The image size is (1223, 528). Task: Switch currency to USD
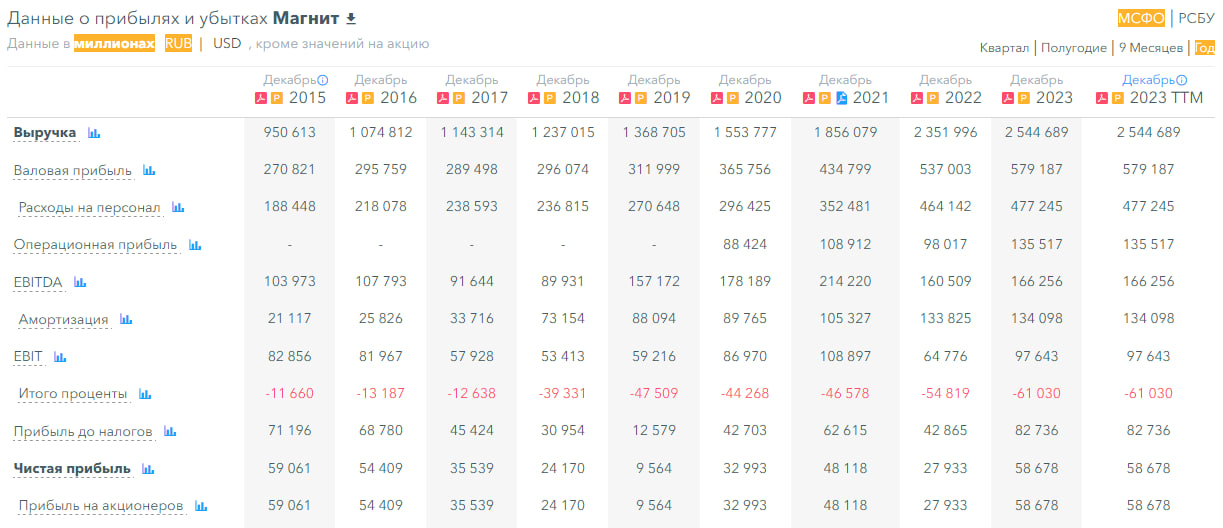click(x=227, y=44)
